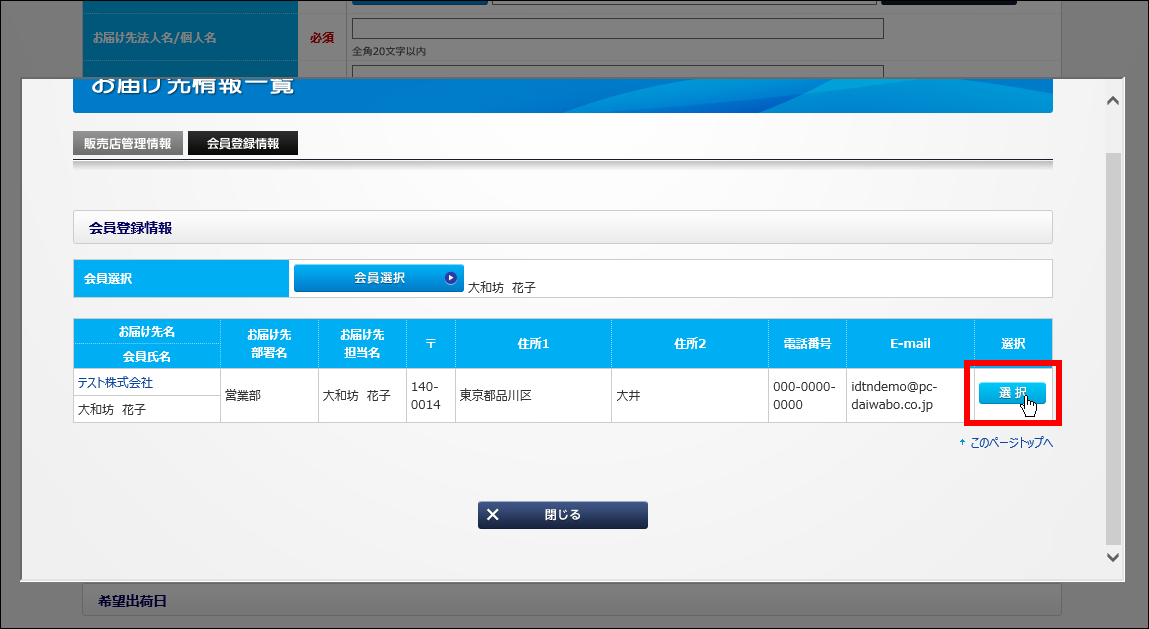The image size is (1149, 629).
Task: Click the 〒 postal symbol column header
Action: [430, 343]
